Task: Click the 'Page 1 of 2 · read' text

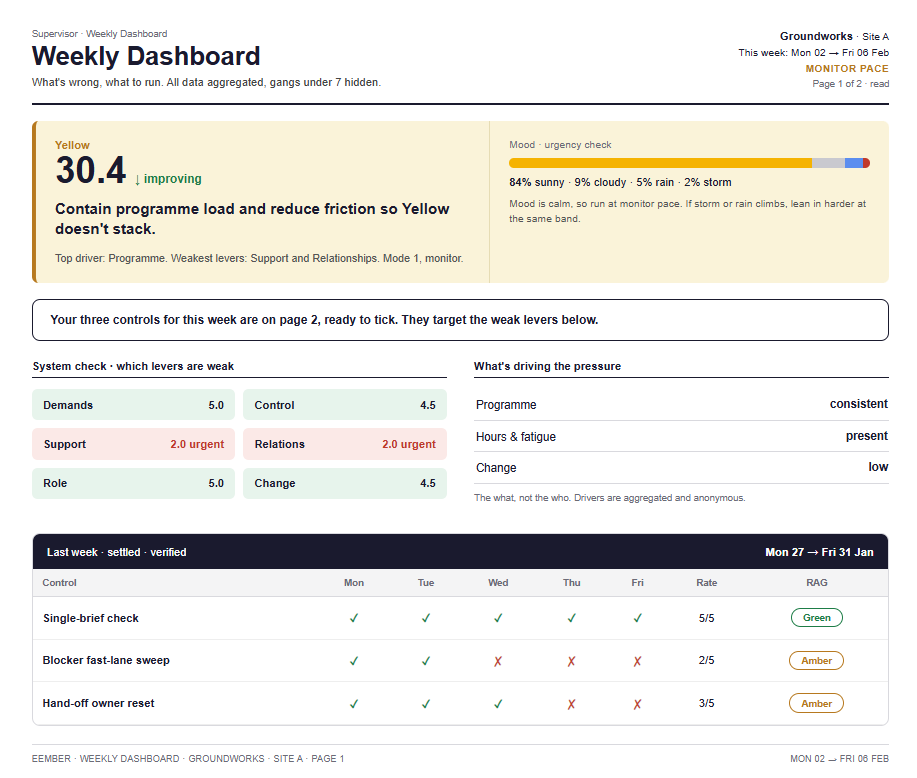Action: point(850,84)
